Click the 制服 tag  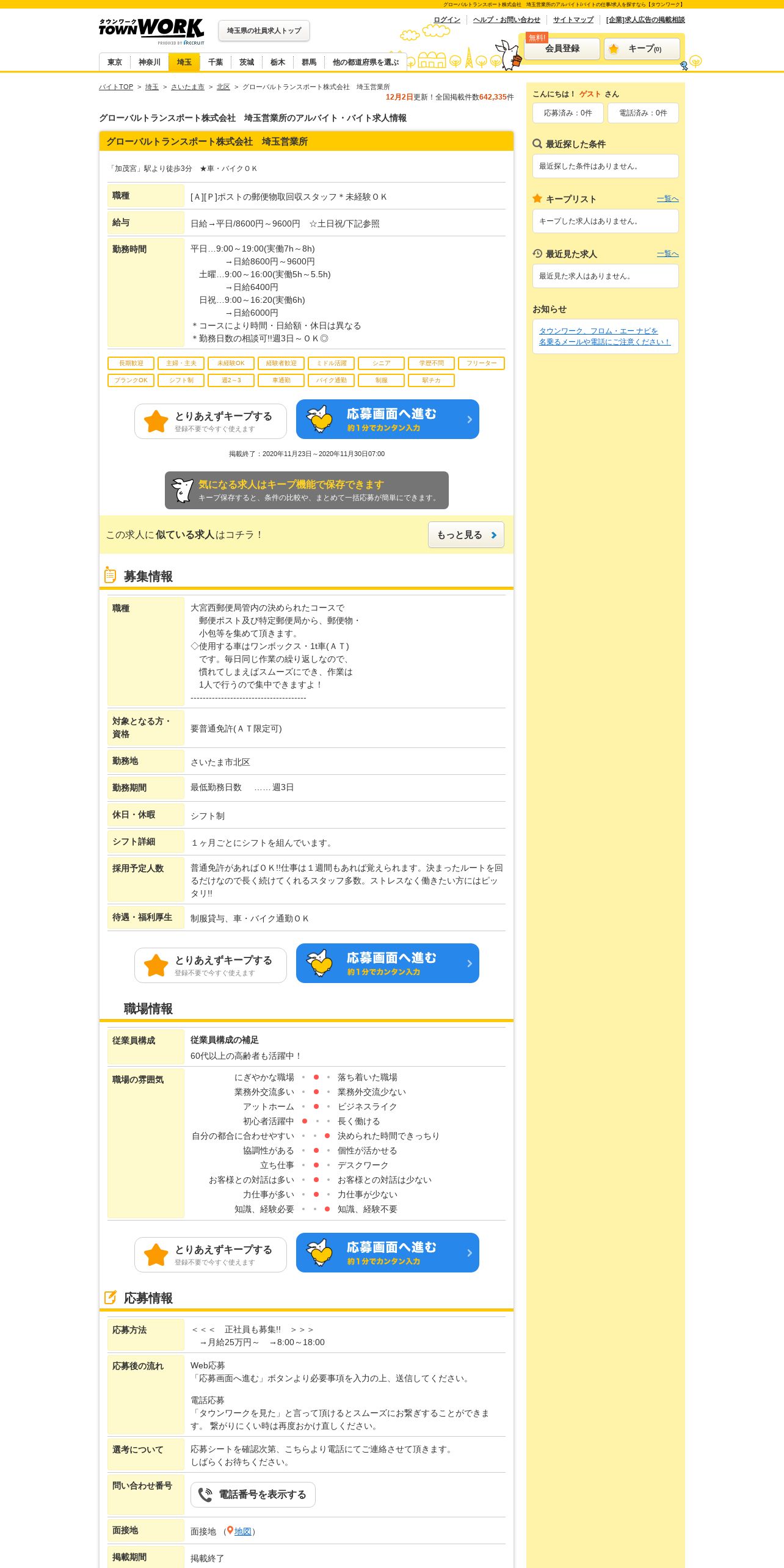[x=382, y=380]
